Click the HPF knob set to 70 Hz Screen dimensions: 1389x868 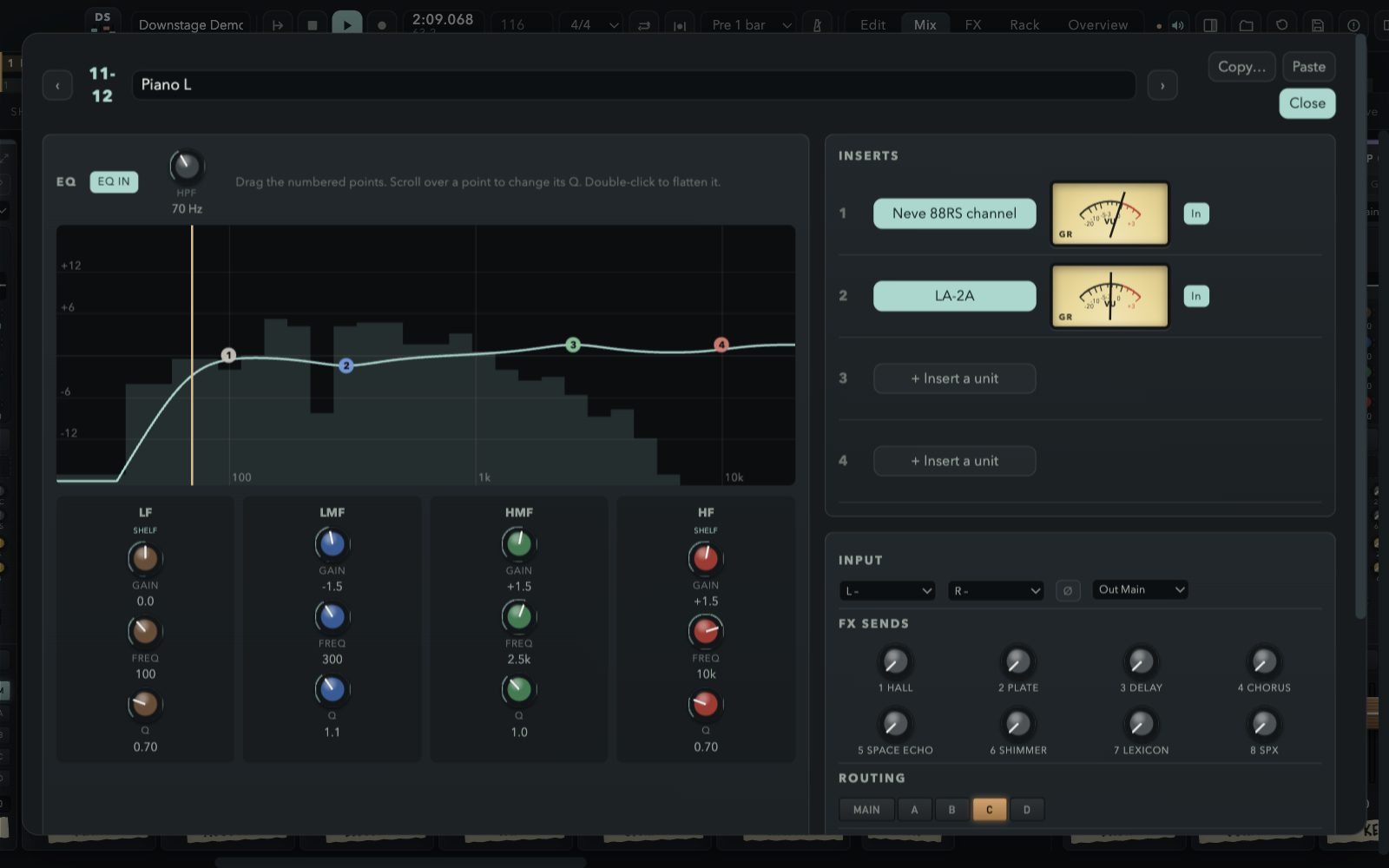coord(186,166)
